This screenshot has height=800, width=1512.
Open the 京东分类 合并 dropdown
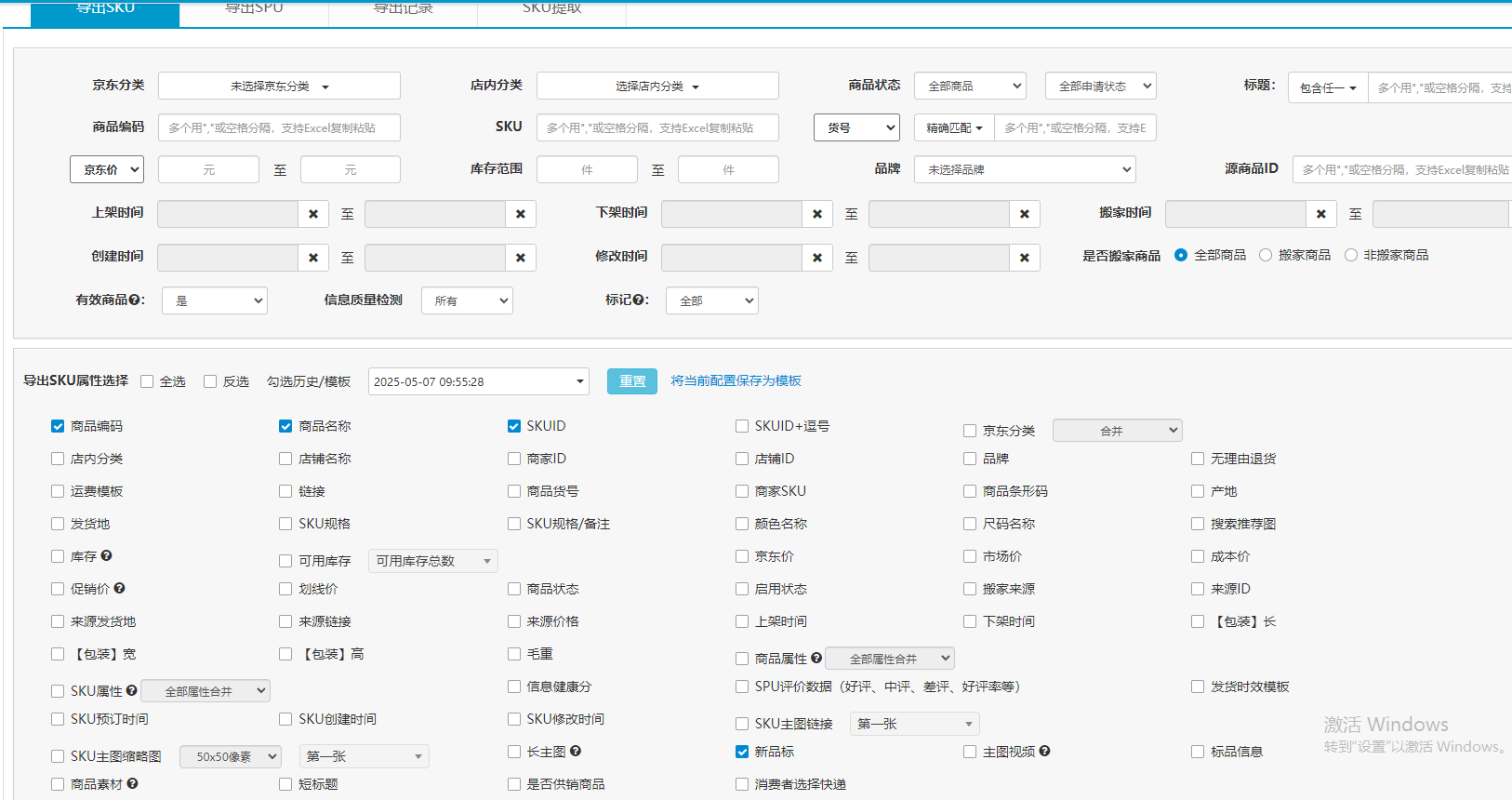[1118, 430]
